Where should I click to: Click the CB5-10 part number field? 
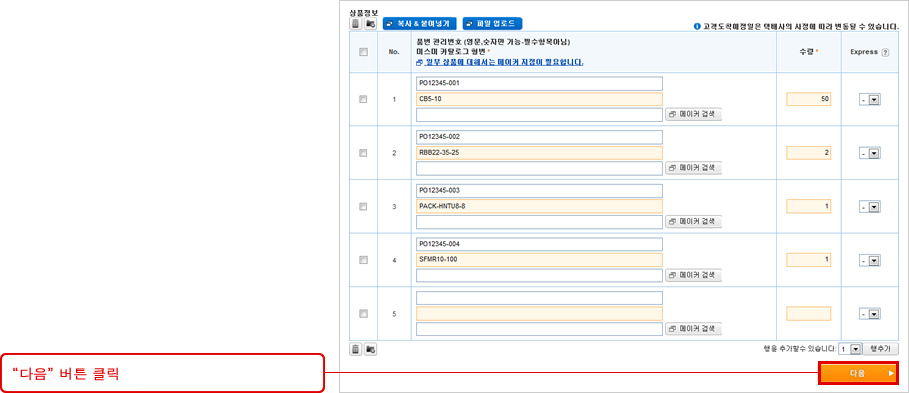pos(539,99)
